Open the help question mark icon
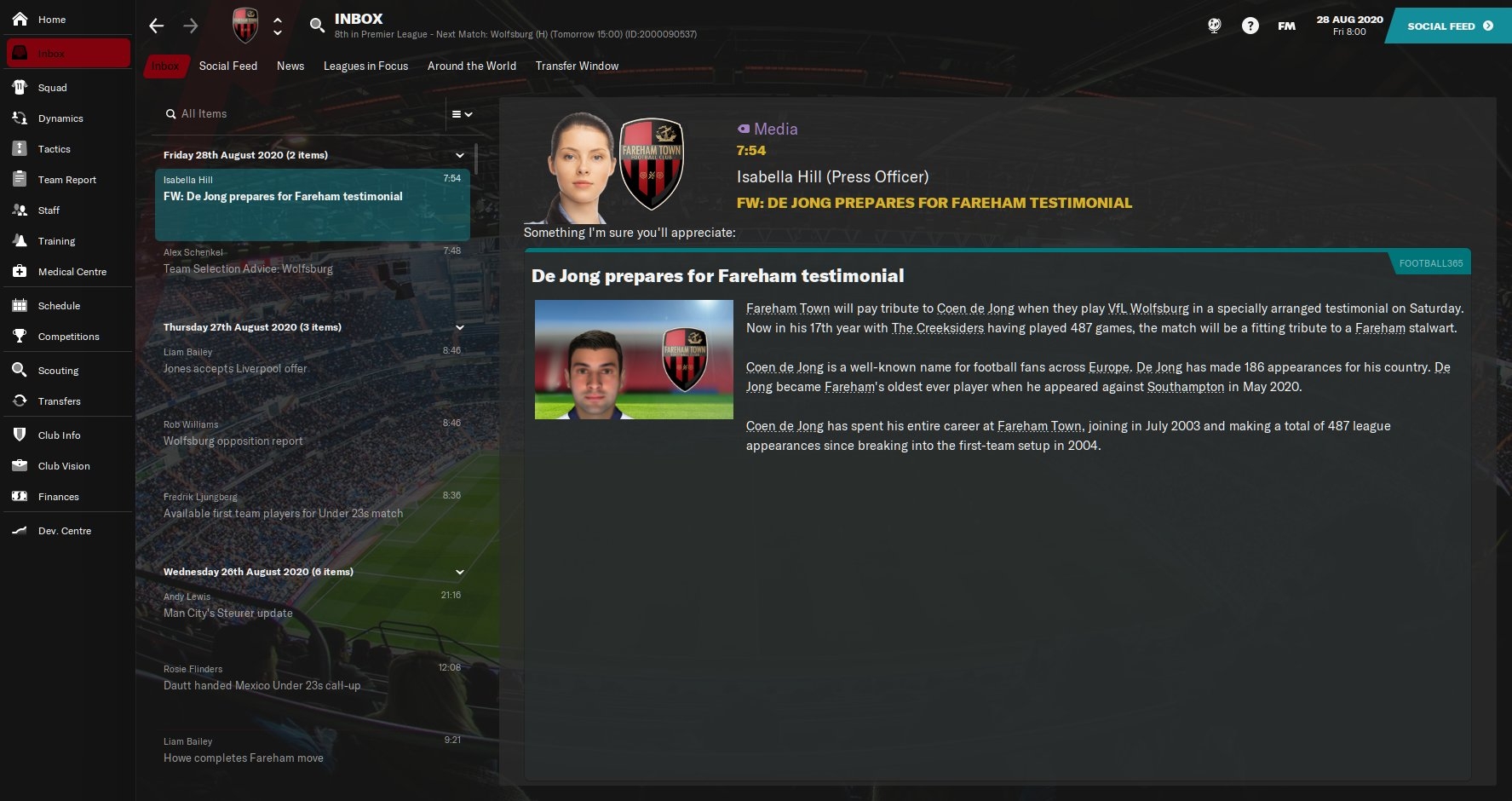The height and width of the screenshot is (801, 1512). [1250, 26]
